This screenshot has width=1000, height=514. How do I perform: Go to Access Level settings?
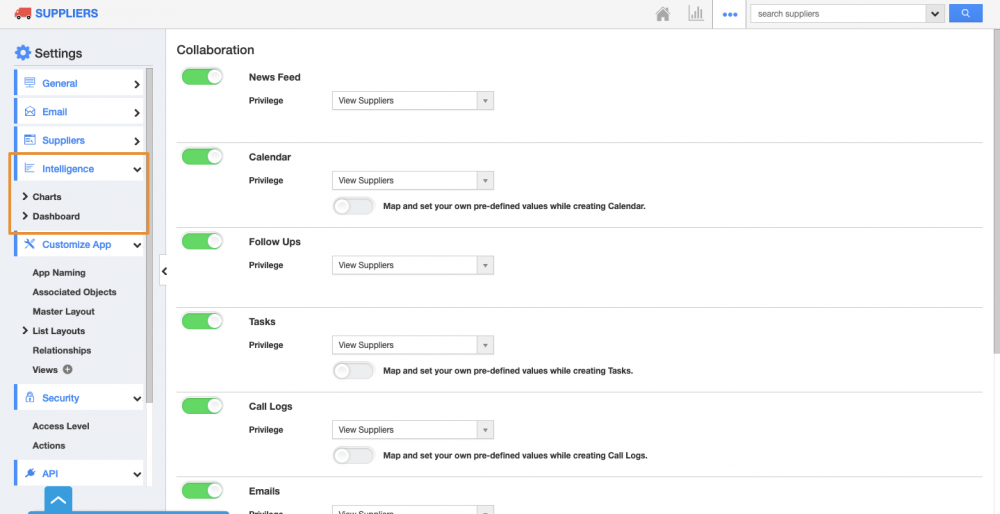click(61, 426)
